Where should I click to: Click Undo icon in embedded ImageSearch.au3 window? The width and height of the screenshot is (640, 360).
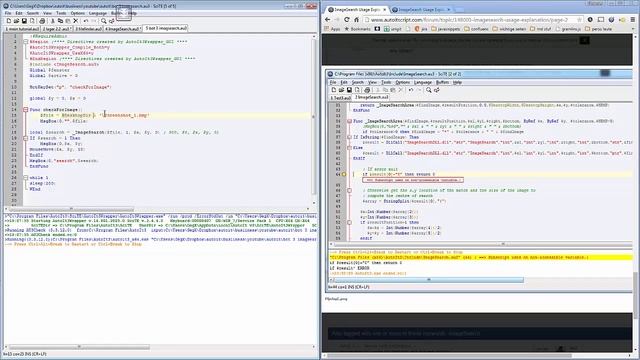pyautogui.click(x=411, y=90)
